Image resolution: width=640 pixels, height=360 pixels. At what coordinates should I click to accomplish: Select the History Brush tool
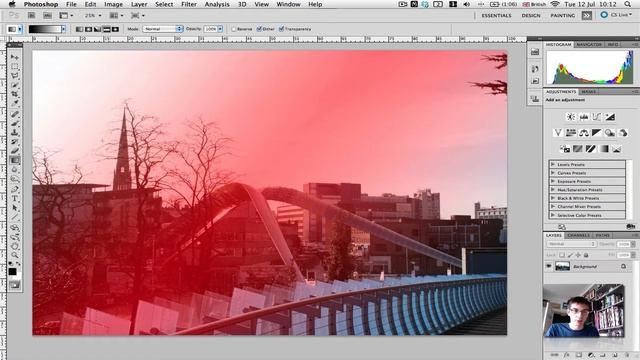coord(15,142)
